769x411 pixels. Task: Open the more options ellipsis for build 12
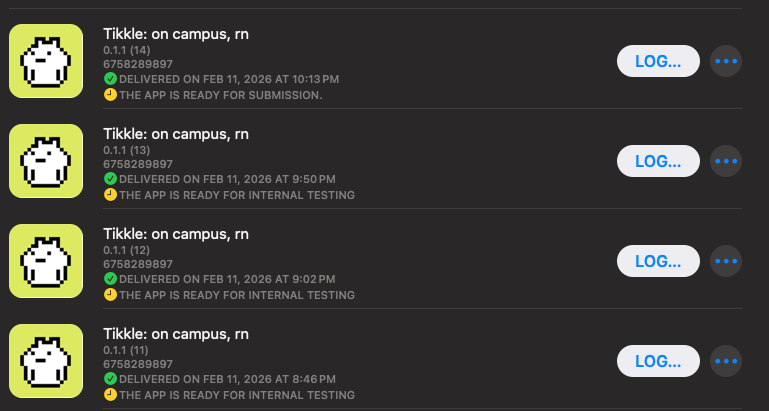(726, 261)
